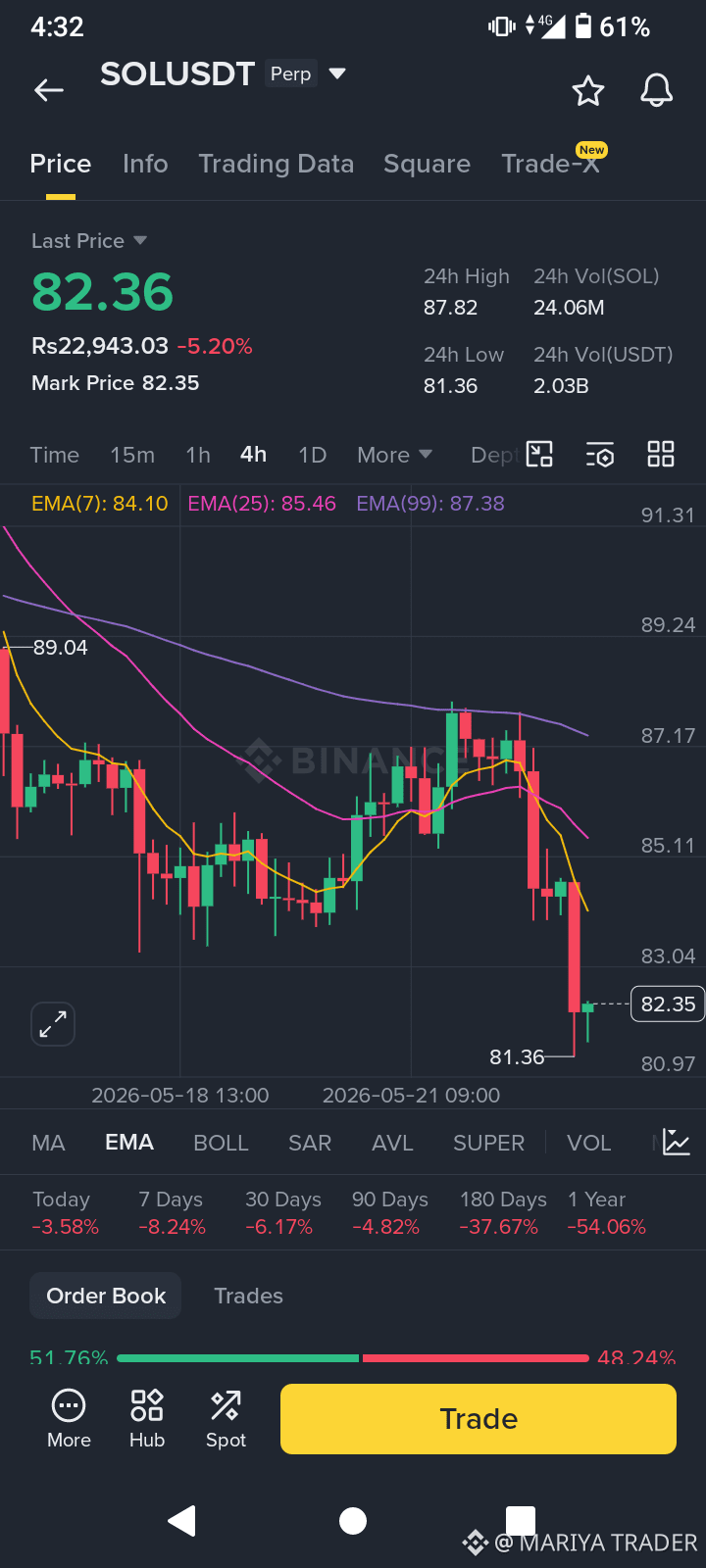
Task: Enable the AVL indicator
Action: point(392,1143)
